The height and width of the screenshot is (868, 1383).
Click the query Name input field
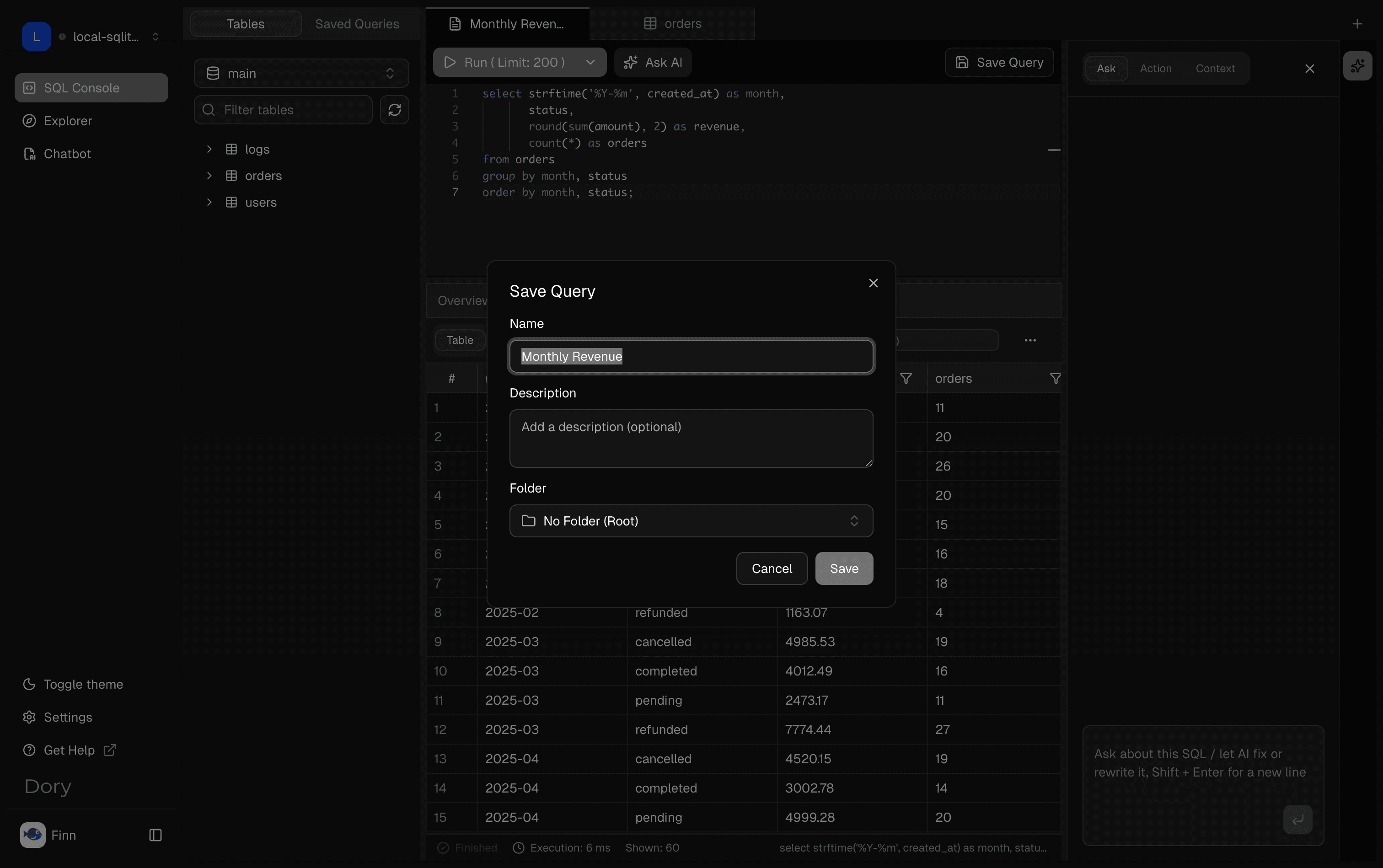pos(691,357)
